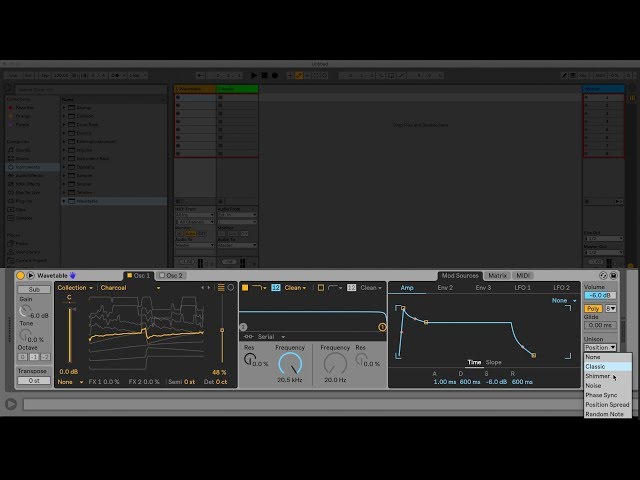This screenshot has width=640, height=480.
Task: Click the Volume -6.0 dB field
Action: [x=600, y=295]
